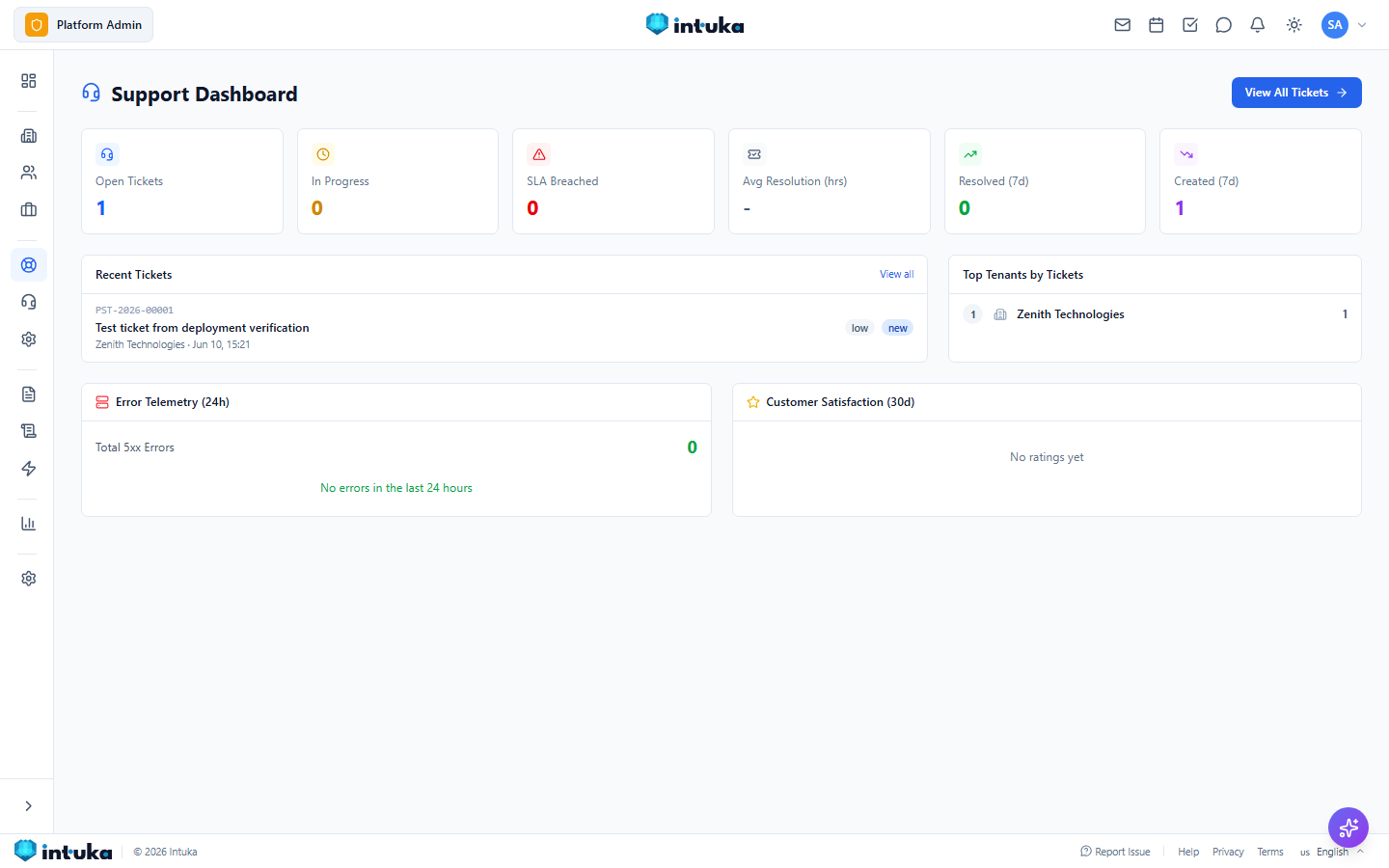This screenshot has height=868, width=1389.
Task: Open the Terms link in footer
Action: tap(1270, 852)
